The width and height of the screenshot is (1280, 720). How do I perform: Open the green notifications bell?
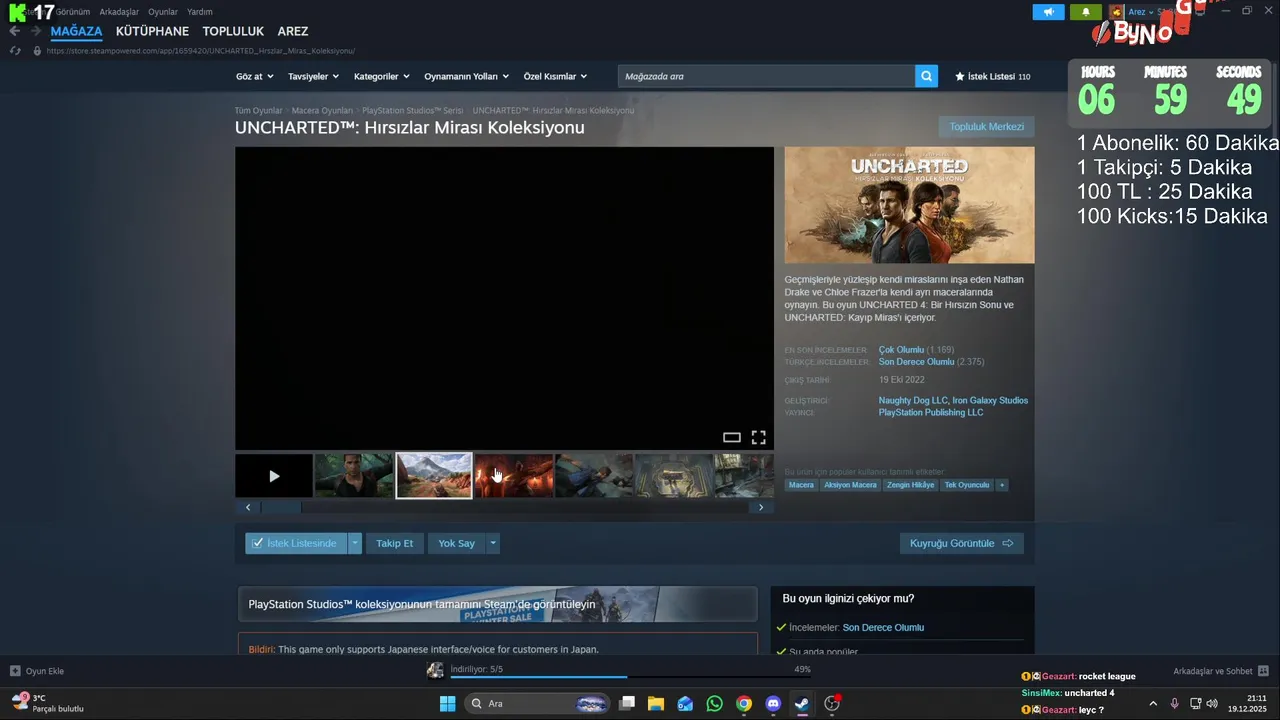pos(1085,12)
